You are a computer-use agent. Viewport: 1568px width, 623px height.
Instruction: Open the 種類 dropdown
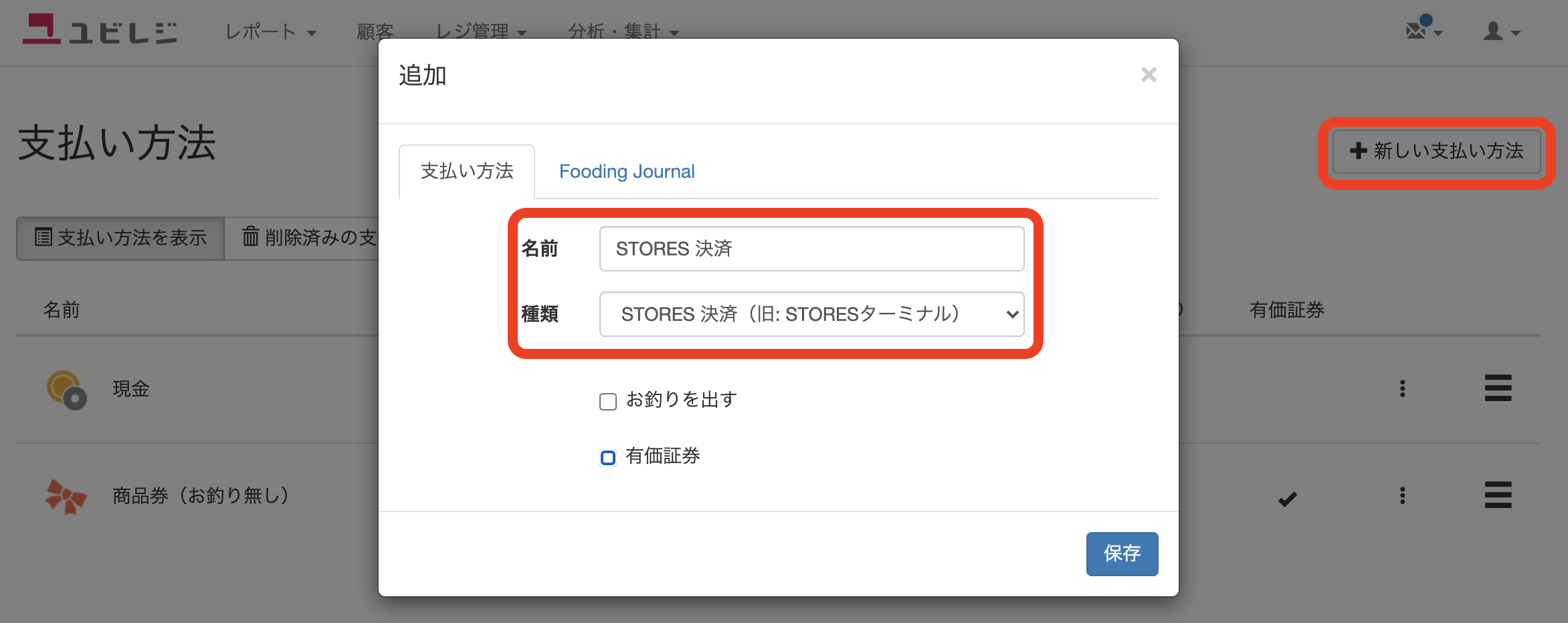pyautogui.click(x=811, y=314)
